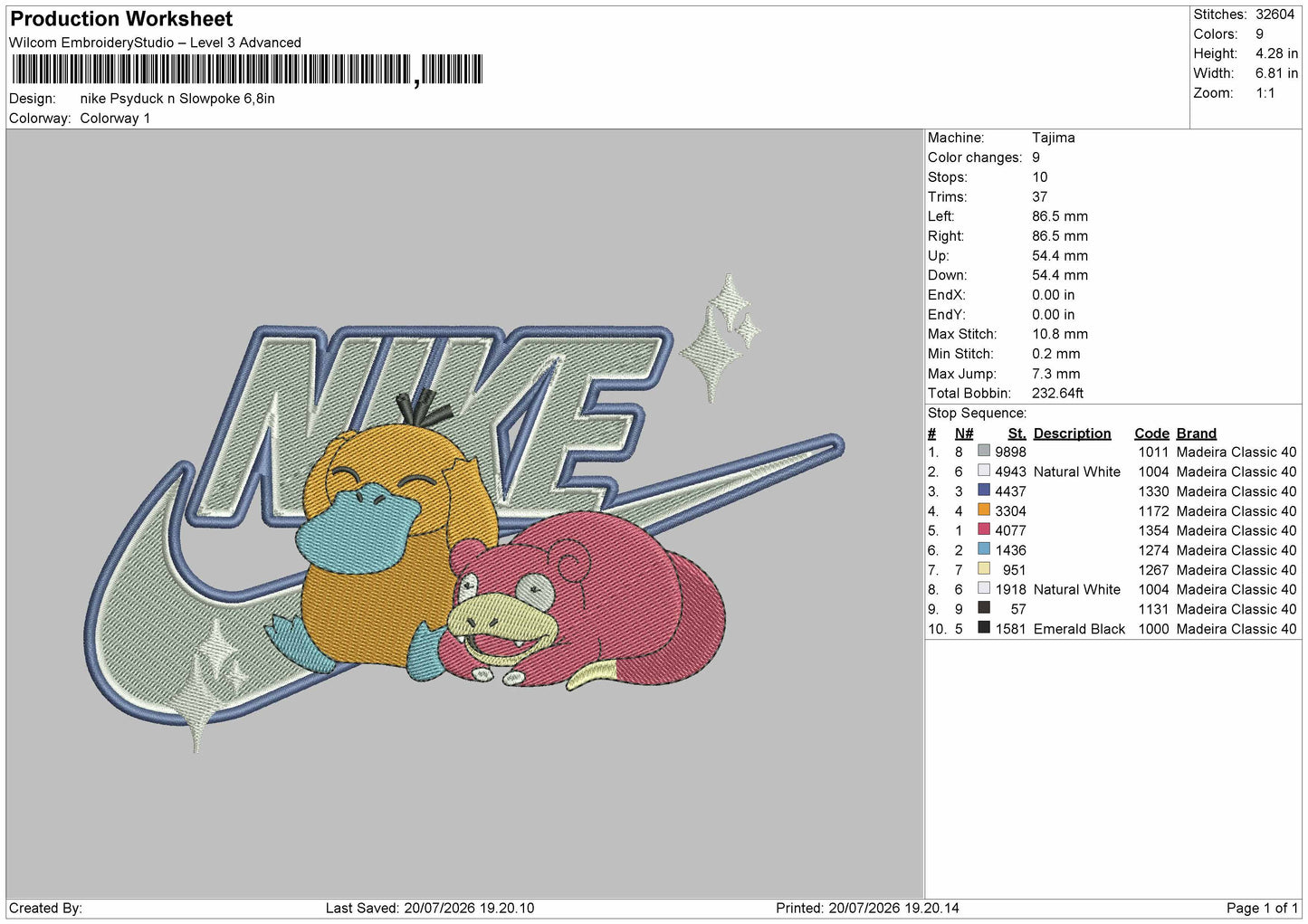Screen dimensions: 1308x924
Task: Click the 'Wilcom EmbroideryStudio – Level 3 Advanced' text
Action: [155, 43]
